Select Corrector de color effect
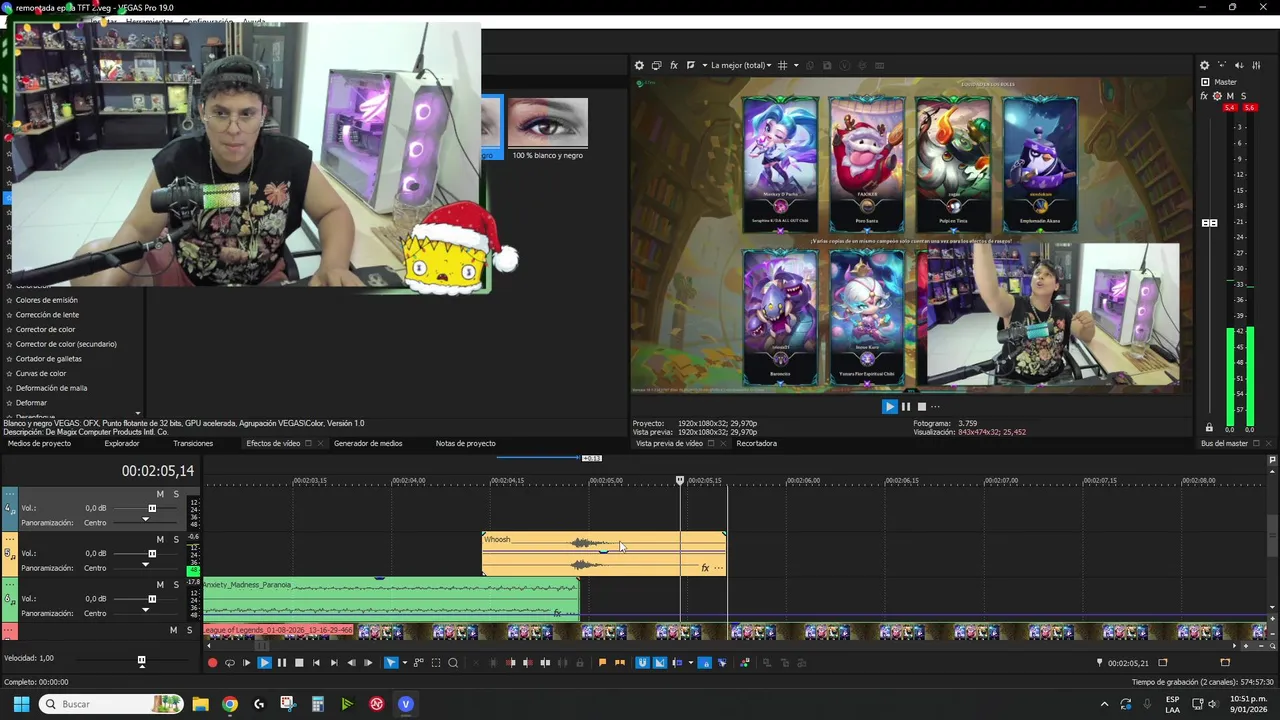This screenshot has height=720, width=1280. pos(45,329)
